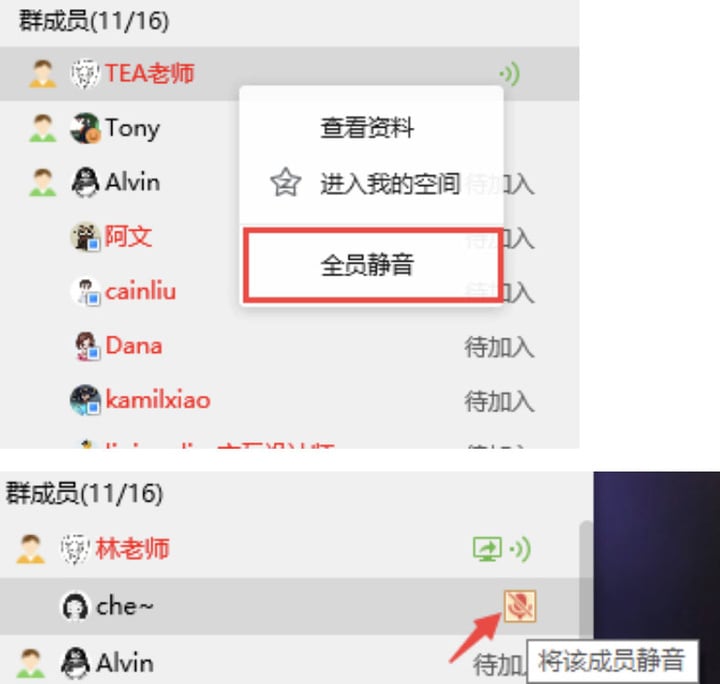Choose 查看资料 from the context menu

click(367, 127)
